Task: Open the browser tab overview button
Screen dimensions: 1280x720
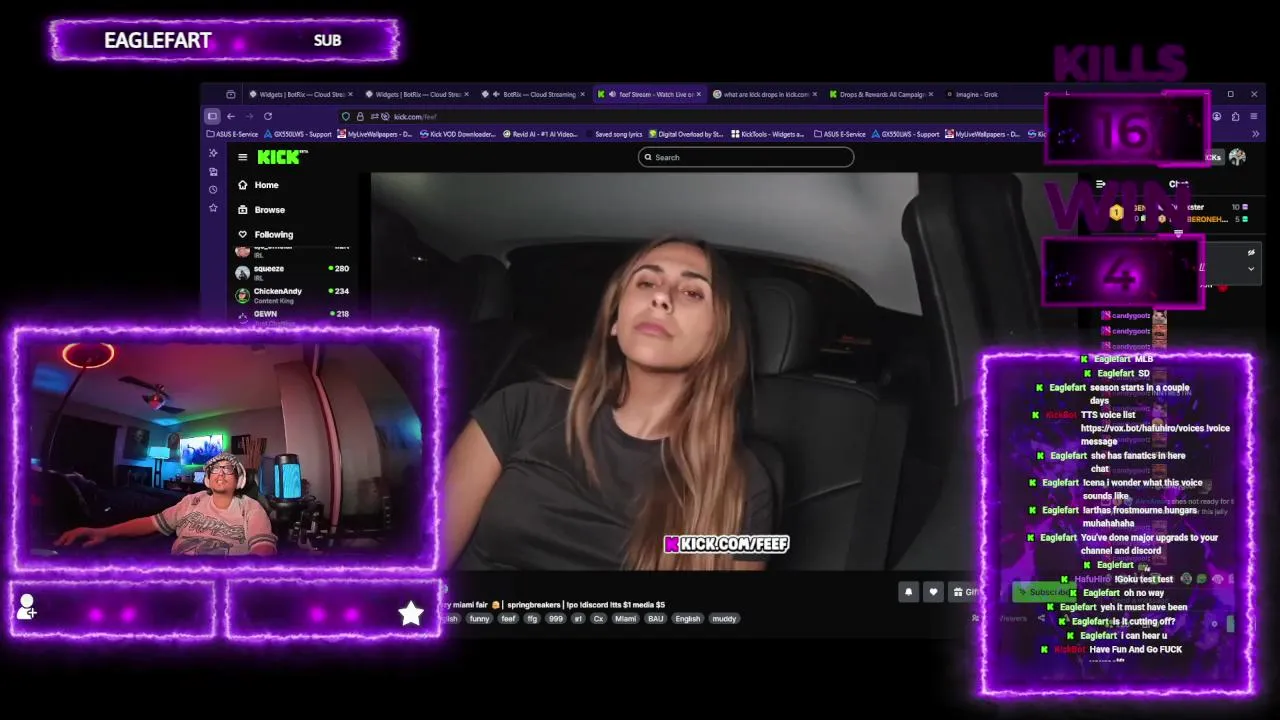Action: click(x=230, y=94)
